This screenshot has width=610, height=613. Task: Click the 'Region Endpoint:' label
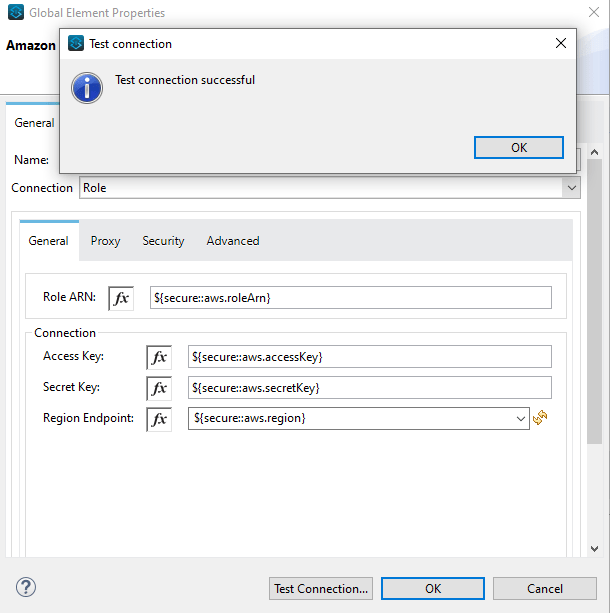pyautogui.click(x=88, y=418)
